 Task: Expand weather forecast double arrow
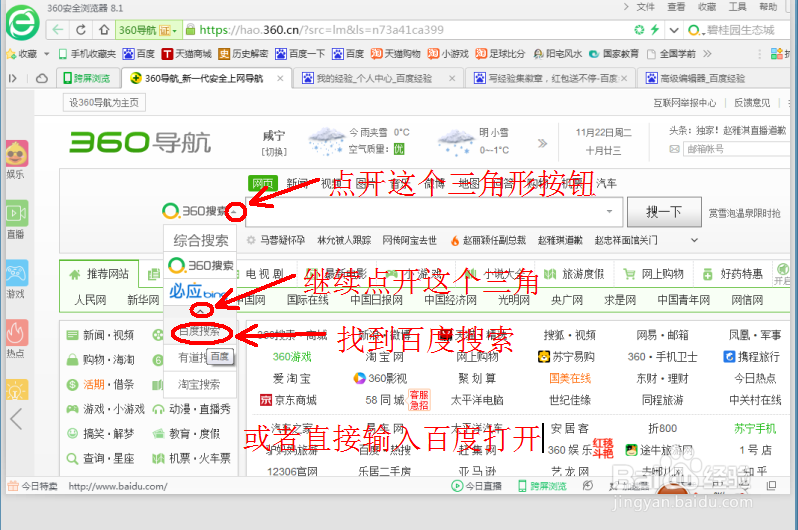pos(543,143)
